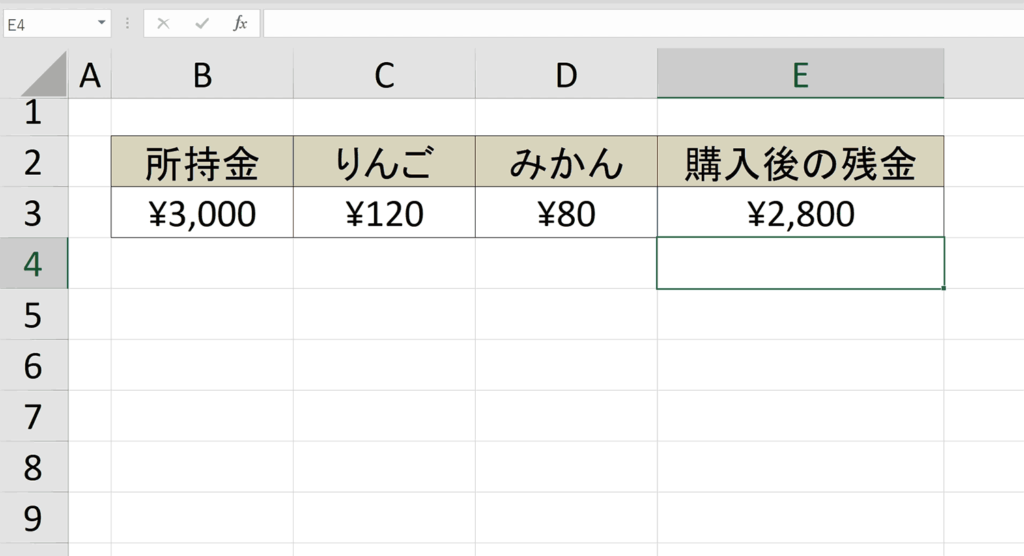Select column D header
The height and width of the screenshot is (556, 1024).
566,75
